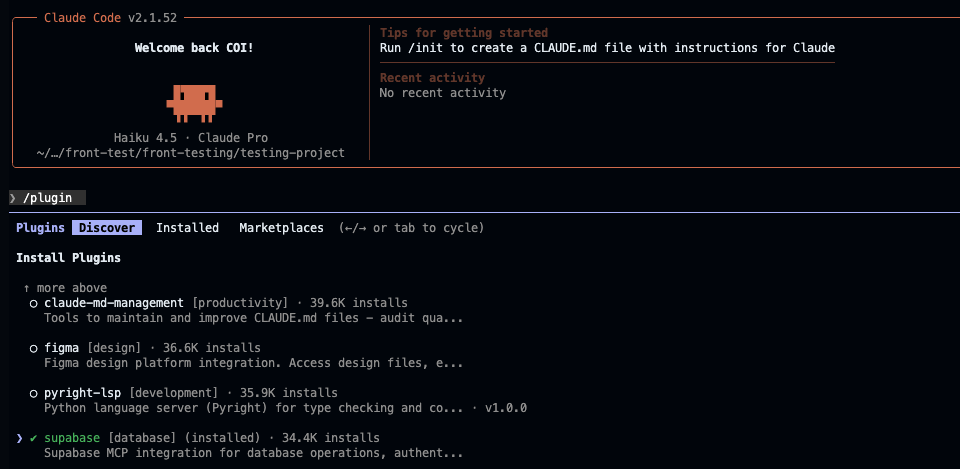
Task: Switch to the Discover tab
Action: click(x=107, y=228)
